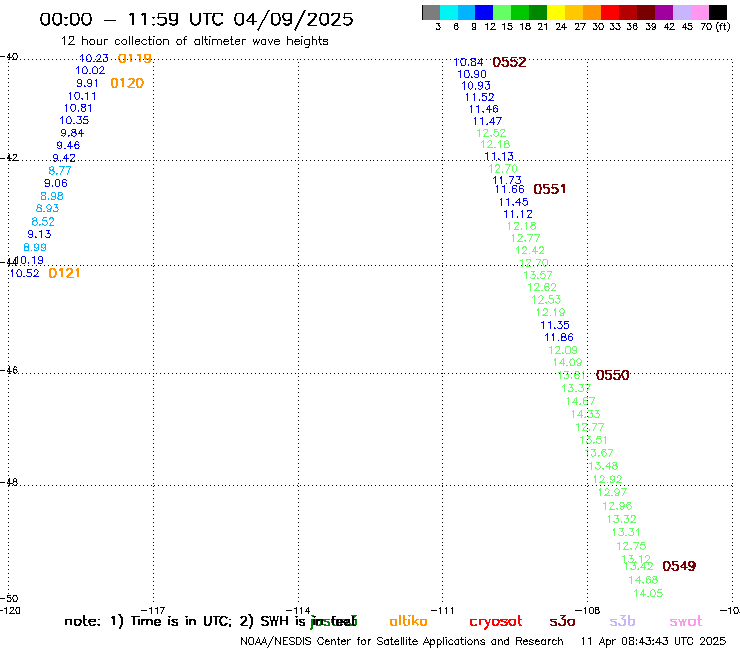
Task: Select the 'cryosat' satellite legend label
Action: [496, 621]
